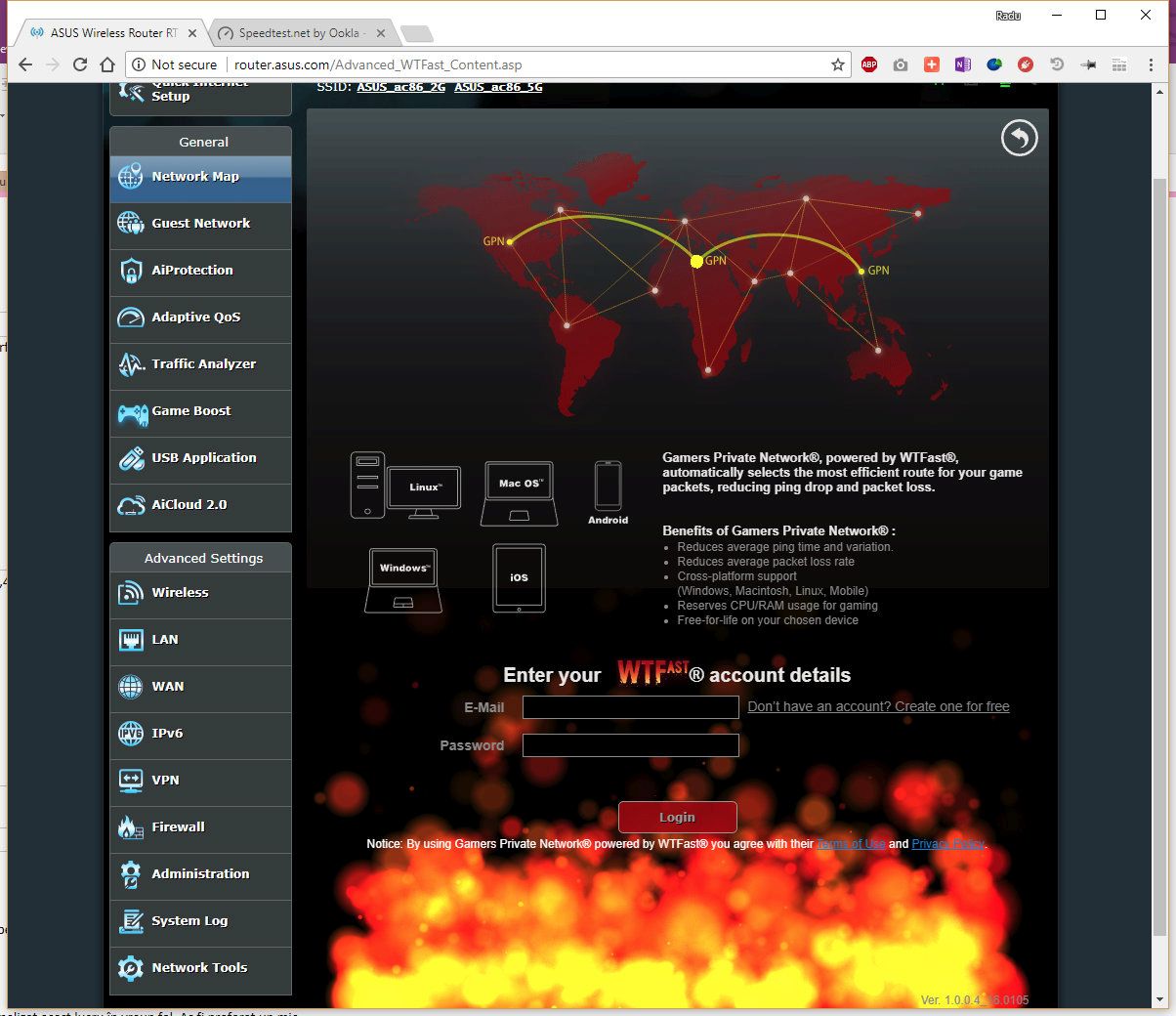Open the ASUS_ac86_2G SSID link
Screen dimensions: 1176x1016
pyautogui.click(x=400, y=87)
